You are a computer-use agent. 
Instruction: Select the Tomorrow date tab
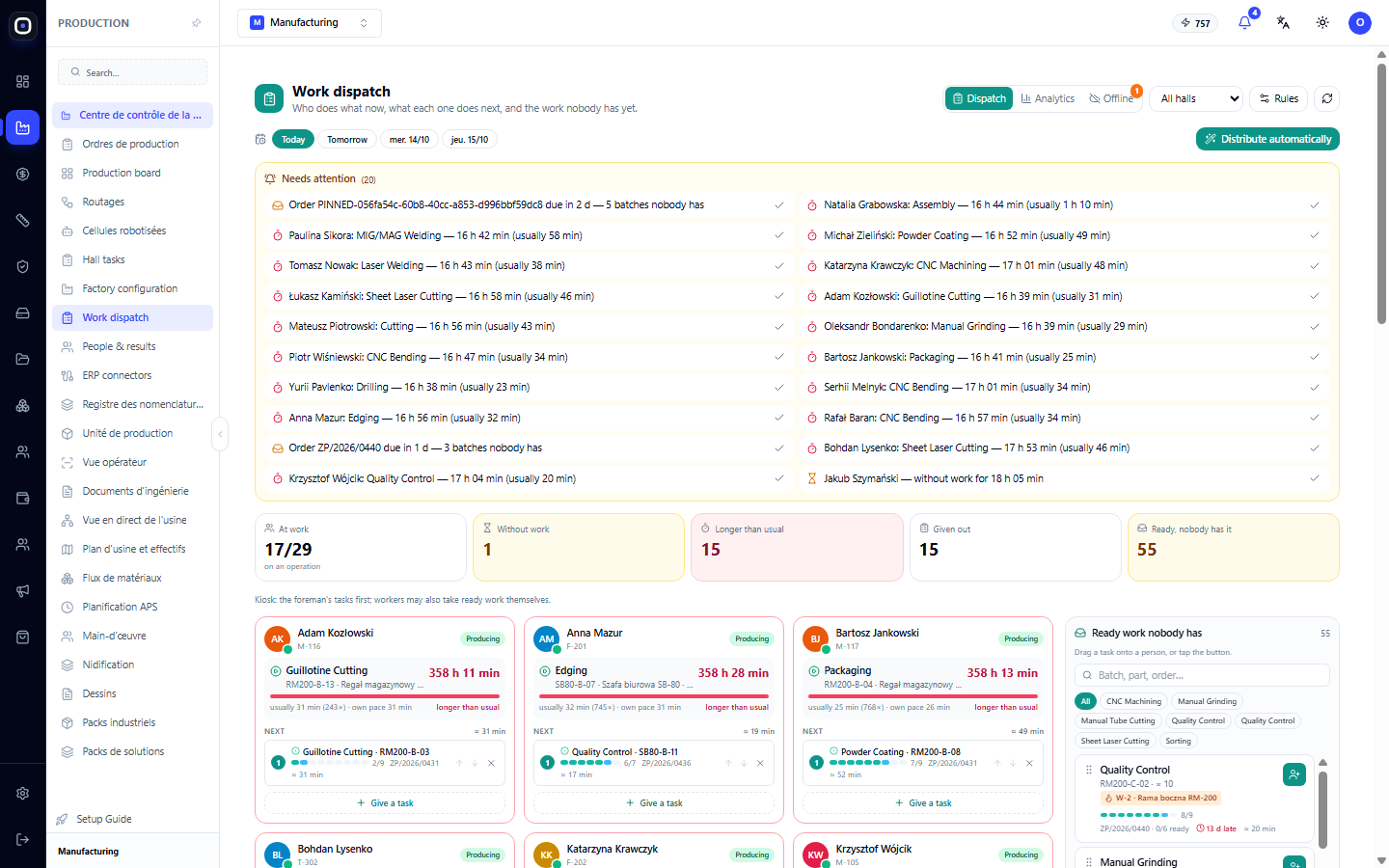347,140
